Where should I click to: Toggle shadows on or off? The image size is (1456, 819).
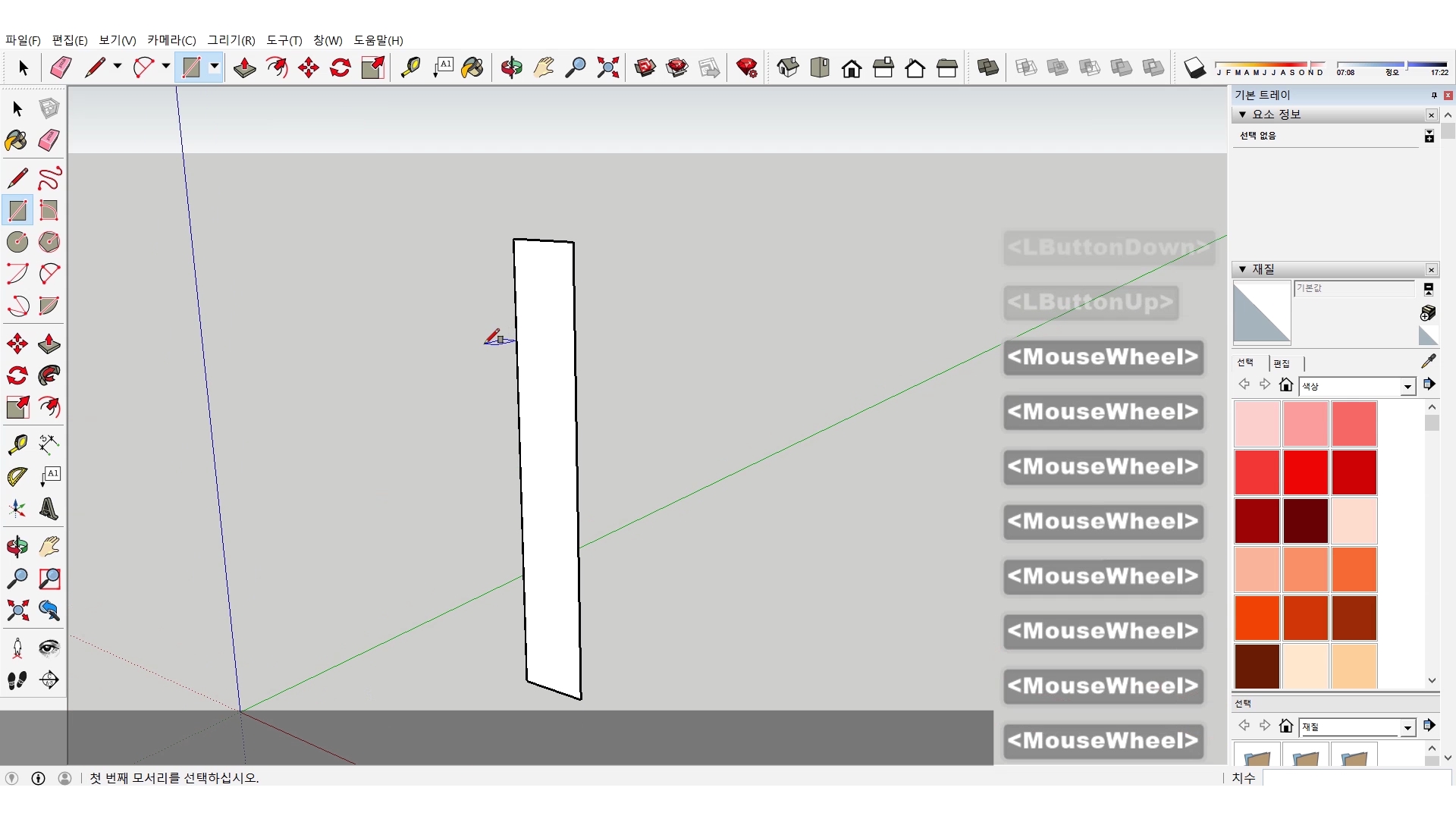(x=1194, y=68)
